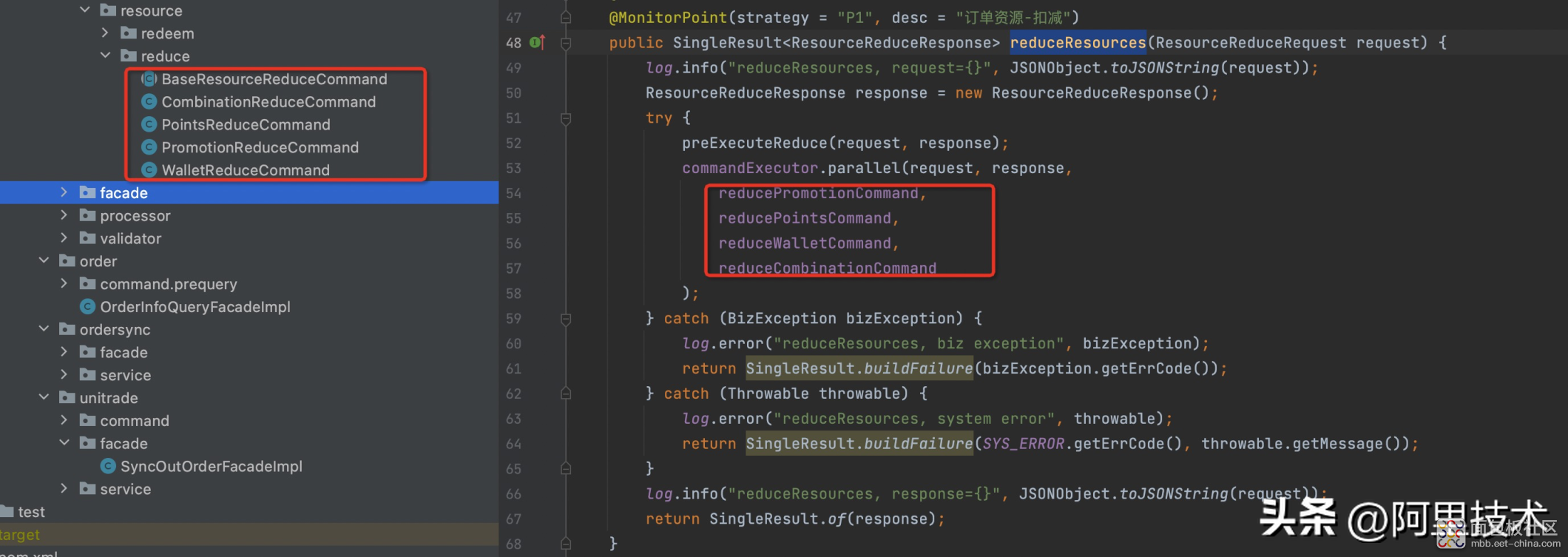Fold the try block at line 51
This screenshot has height=557, width=1568.
[x=566, y=118]
